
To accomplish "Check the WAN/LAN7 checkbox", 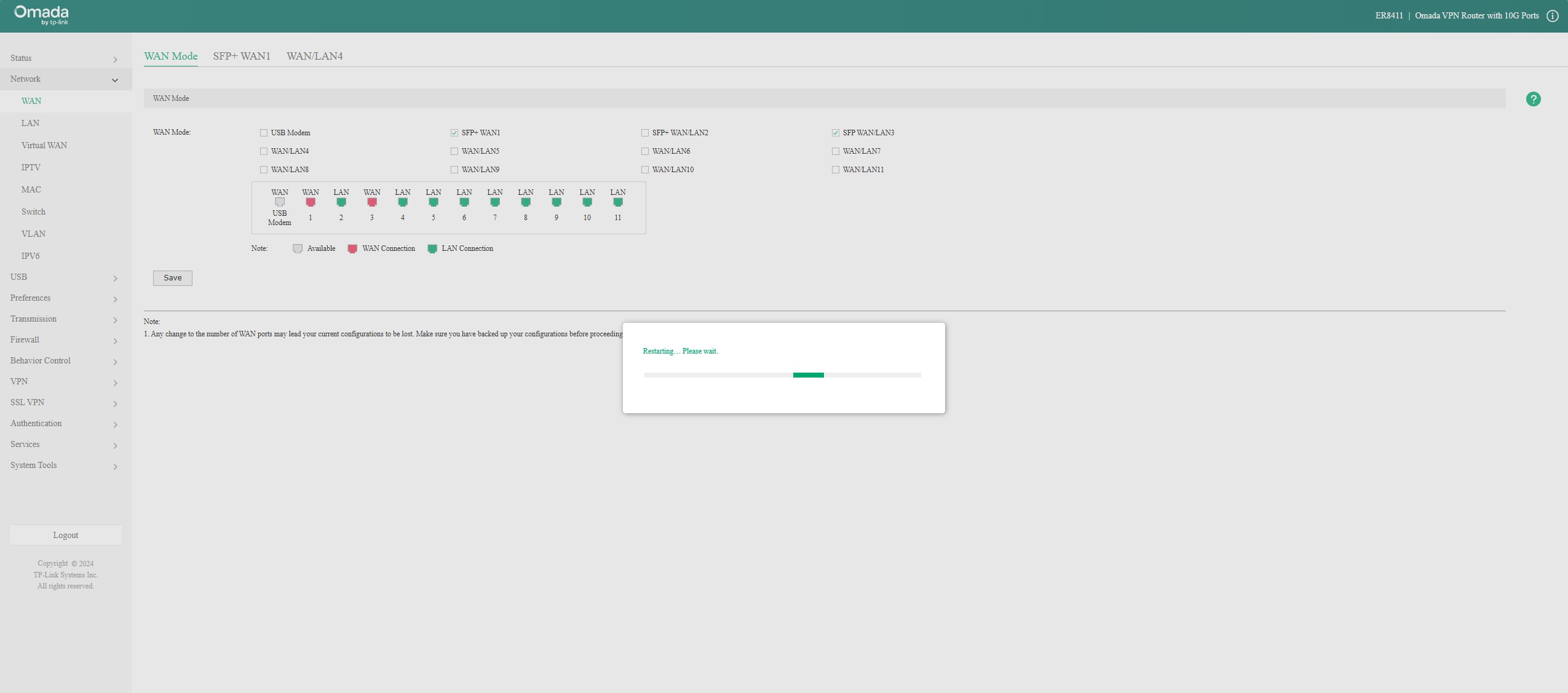I will (x=836, y=151).
